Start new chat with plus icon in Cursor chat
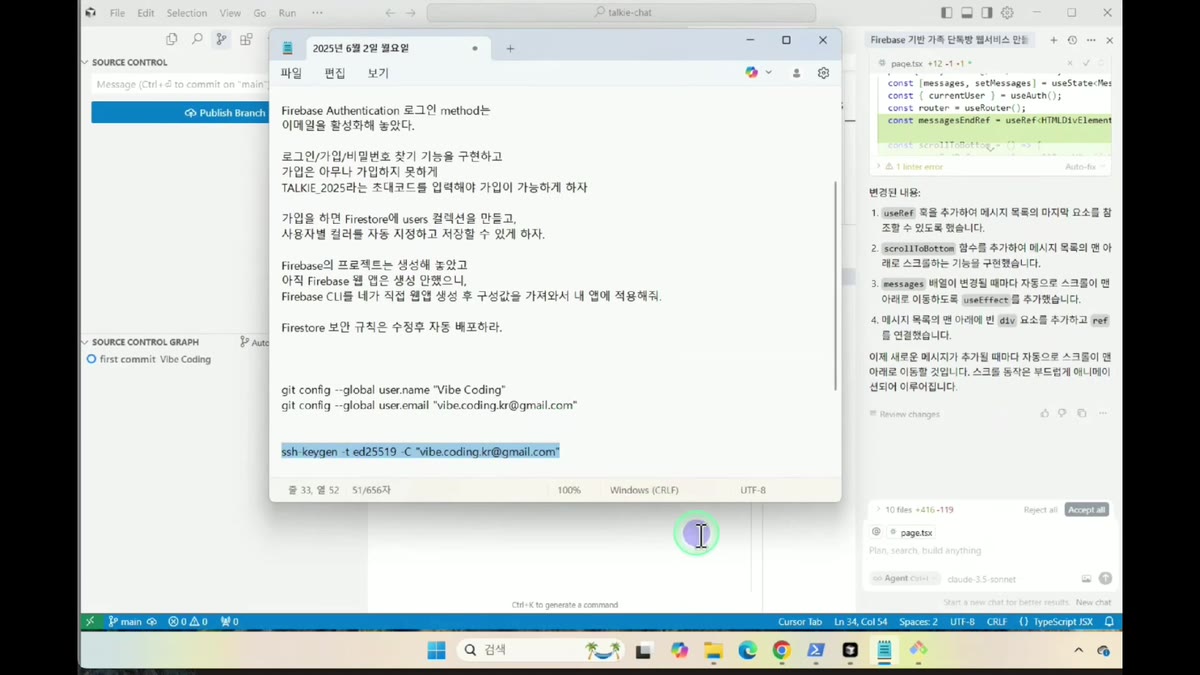1200x675 pixels. pyautogui.click(x=1053, y=40)
